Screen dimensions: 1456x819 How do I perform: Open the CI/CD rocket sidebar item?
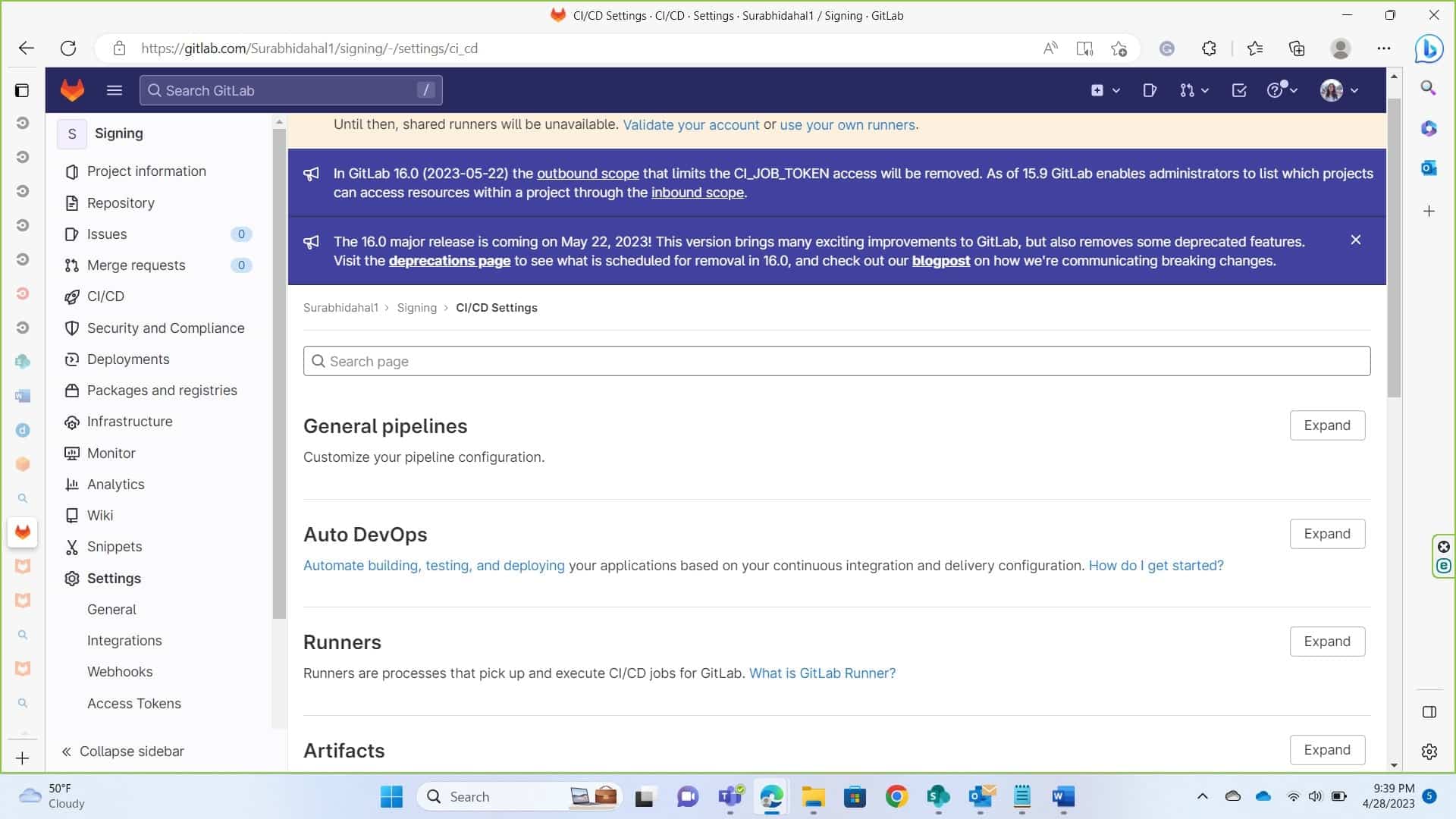[105, 297]
